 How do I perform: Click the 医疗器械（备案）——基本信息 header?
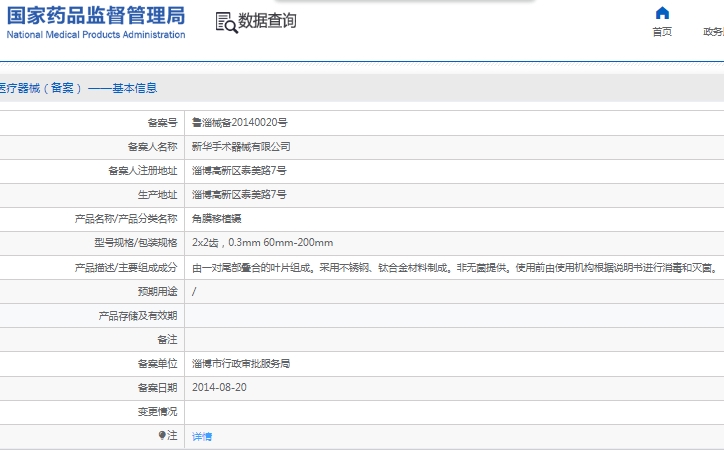click(78, 88)
